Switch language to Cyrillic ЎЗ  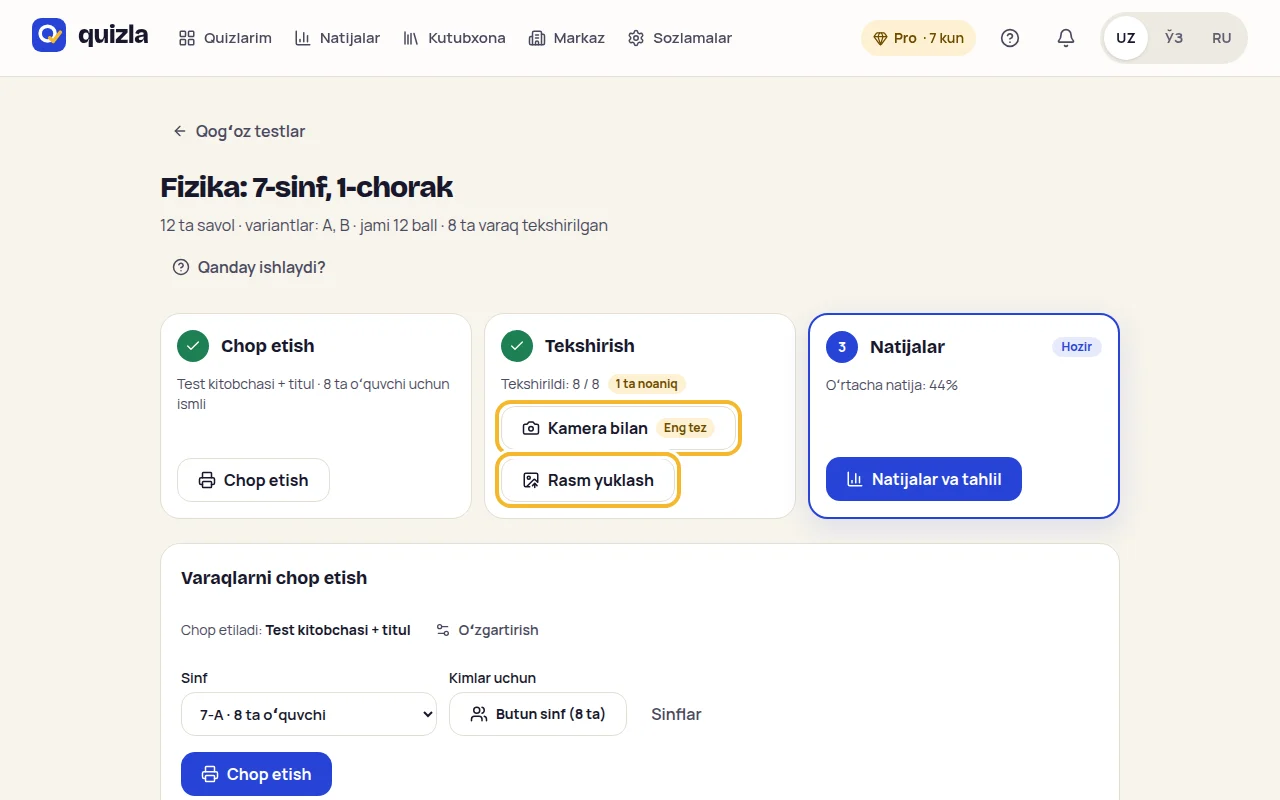1174,38
